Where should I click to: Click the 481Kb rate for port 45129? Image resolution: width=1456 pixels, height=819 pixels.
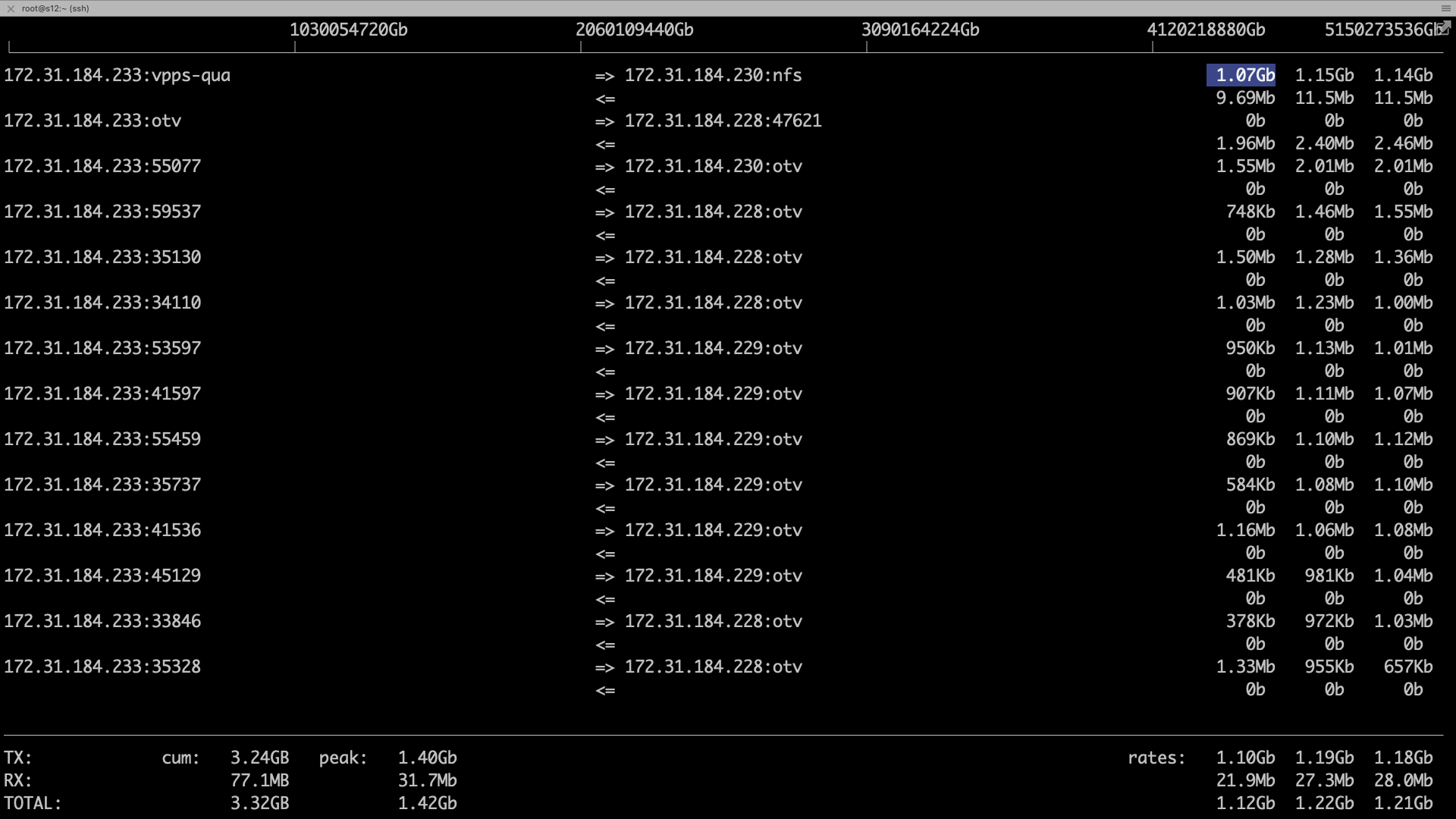(1250, 576)
